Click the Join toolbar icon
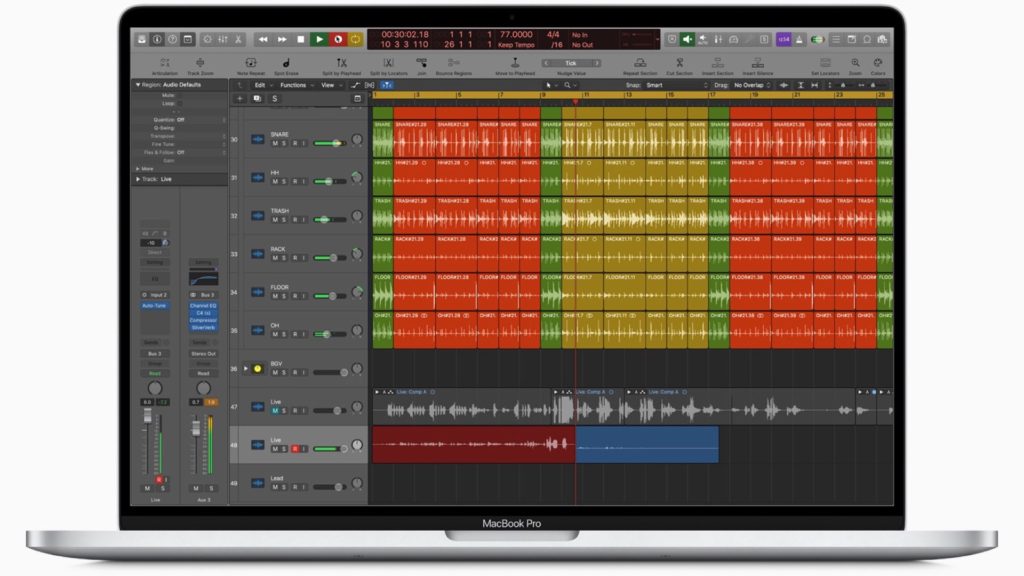Image resolution: width=1024 pixels, height=576 pixels. [x=422, y=63]
